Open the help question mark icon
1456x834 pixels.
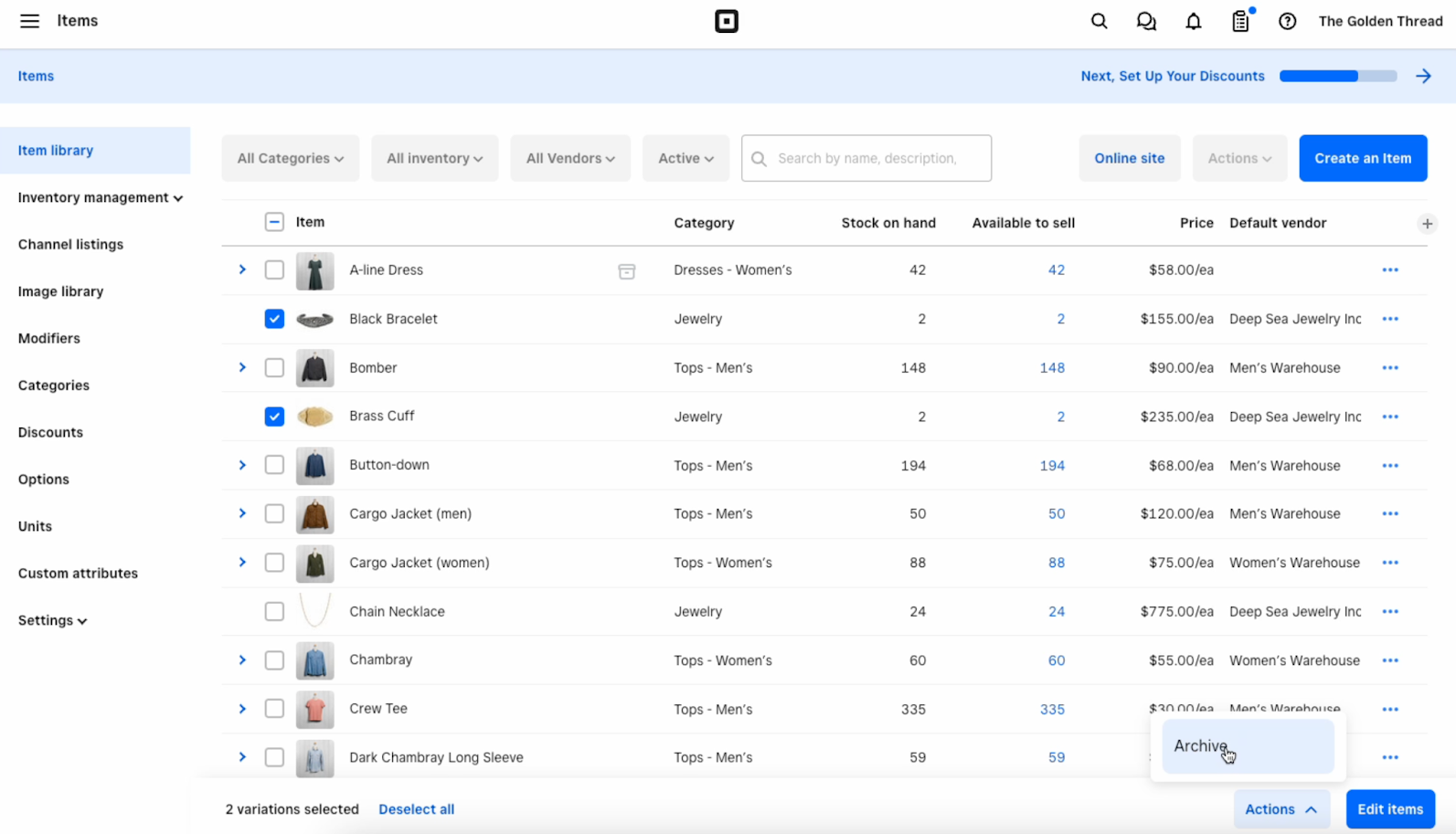[x=1287, y=21]
